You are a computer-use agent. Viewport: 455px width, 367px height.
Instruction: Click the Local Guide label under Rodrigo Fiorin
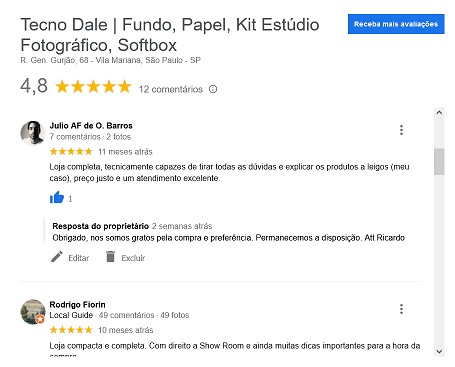pos(71,315)
